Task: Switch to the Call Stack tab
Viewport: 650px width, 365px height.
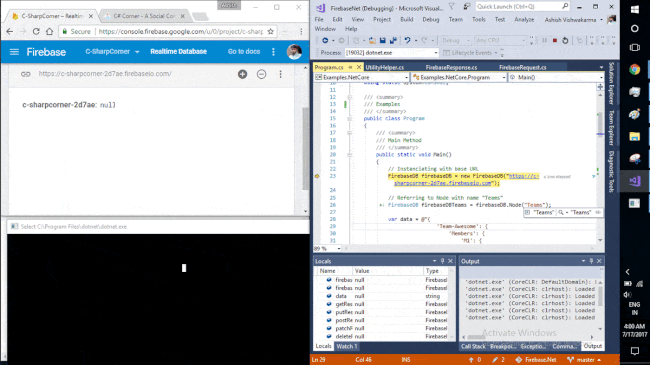Action: click(473, 346)
